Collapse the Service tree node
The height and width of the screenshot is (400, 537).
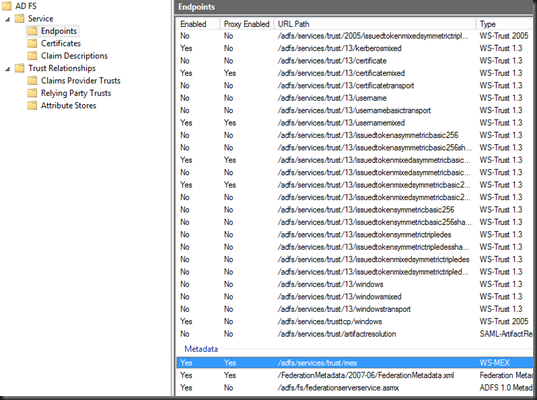(x=7, y=19)
